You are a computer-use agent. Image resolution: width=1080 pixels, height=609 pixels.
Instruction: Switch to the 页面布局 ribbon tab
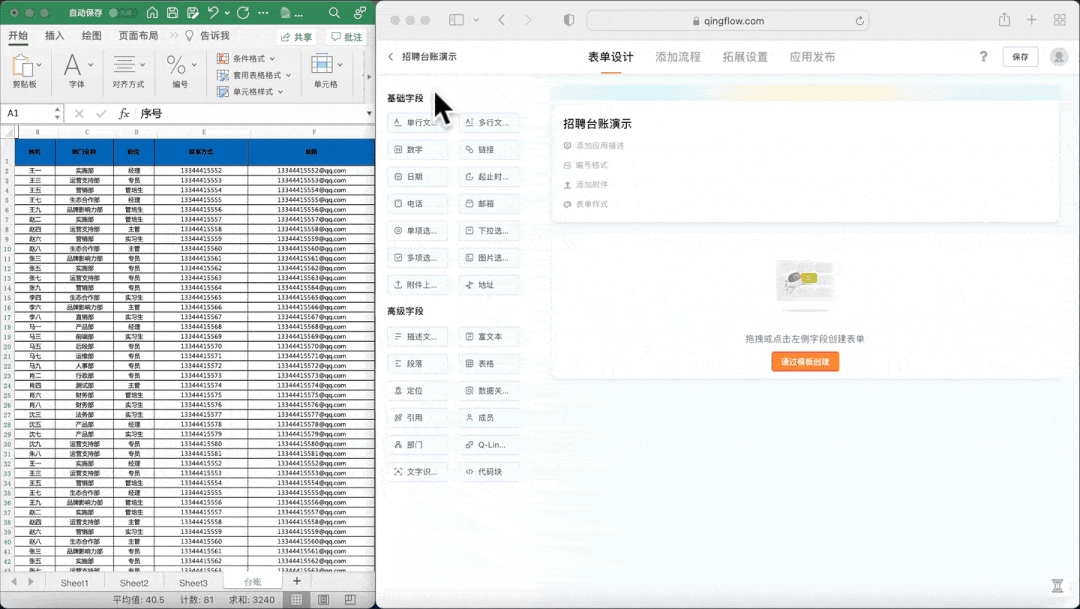tap(138, 36)
